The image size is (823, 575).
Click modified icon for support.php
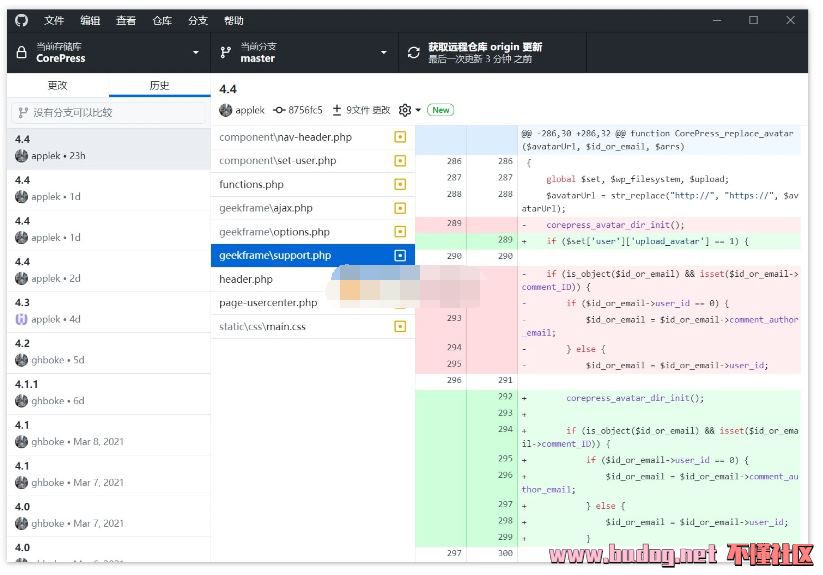pyautogui.click(x=400, y=255)
